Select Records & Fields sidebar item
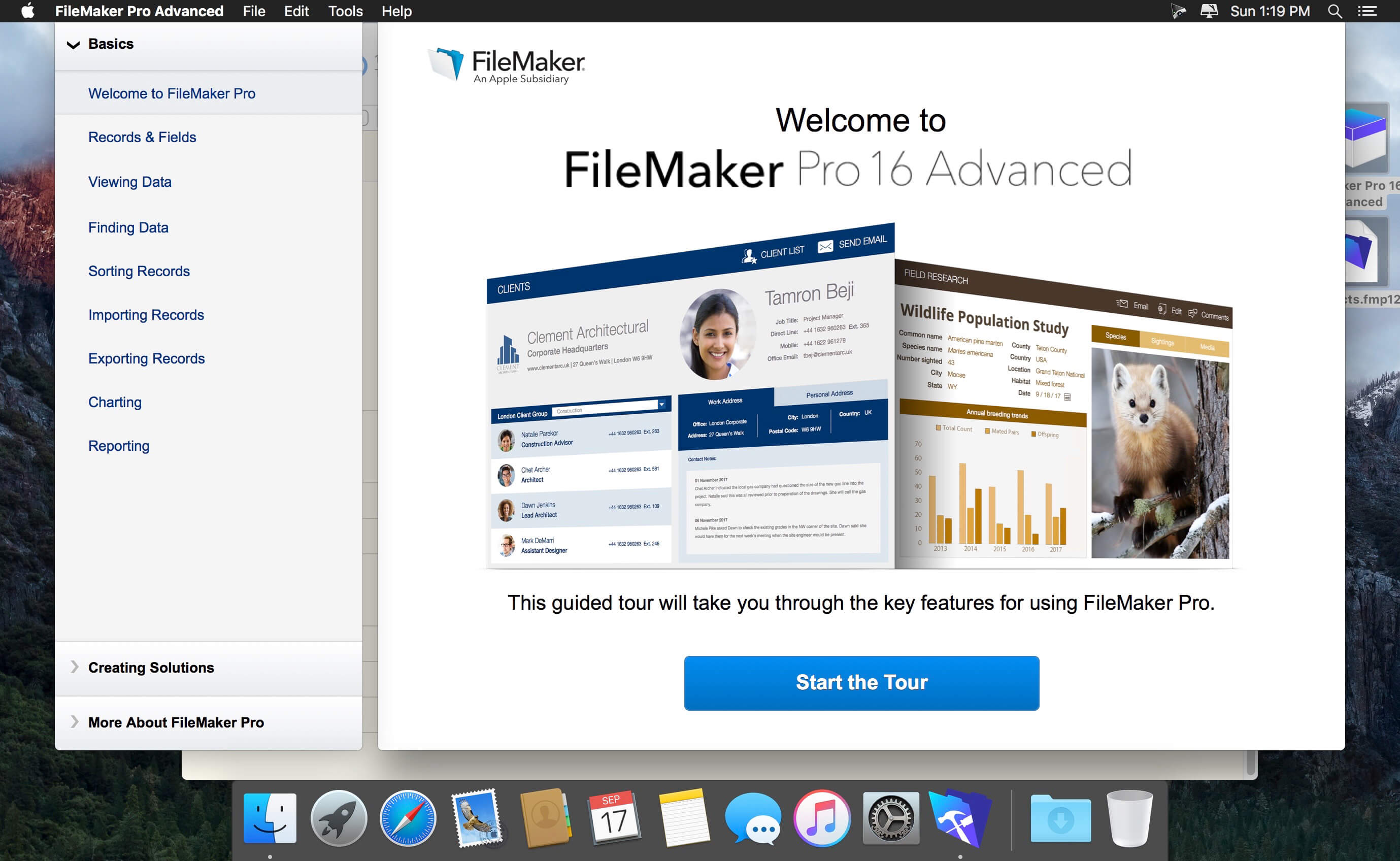This screenshot has height=861, width=1400. (x=141, y=136)
